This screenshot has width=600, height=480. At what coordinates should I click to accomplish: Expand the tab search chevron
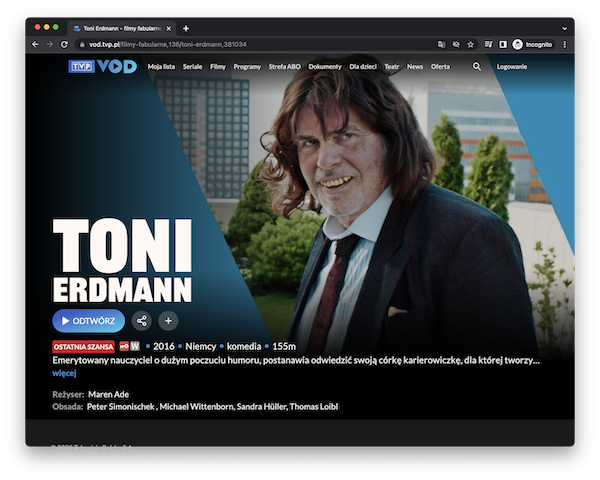coord(564,28)
